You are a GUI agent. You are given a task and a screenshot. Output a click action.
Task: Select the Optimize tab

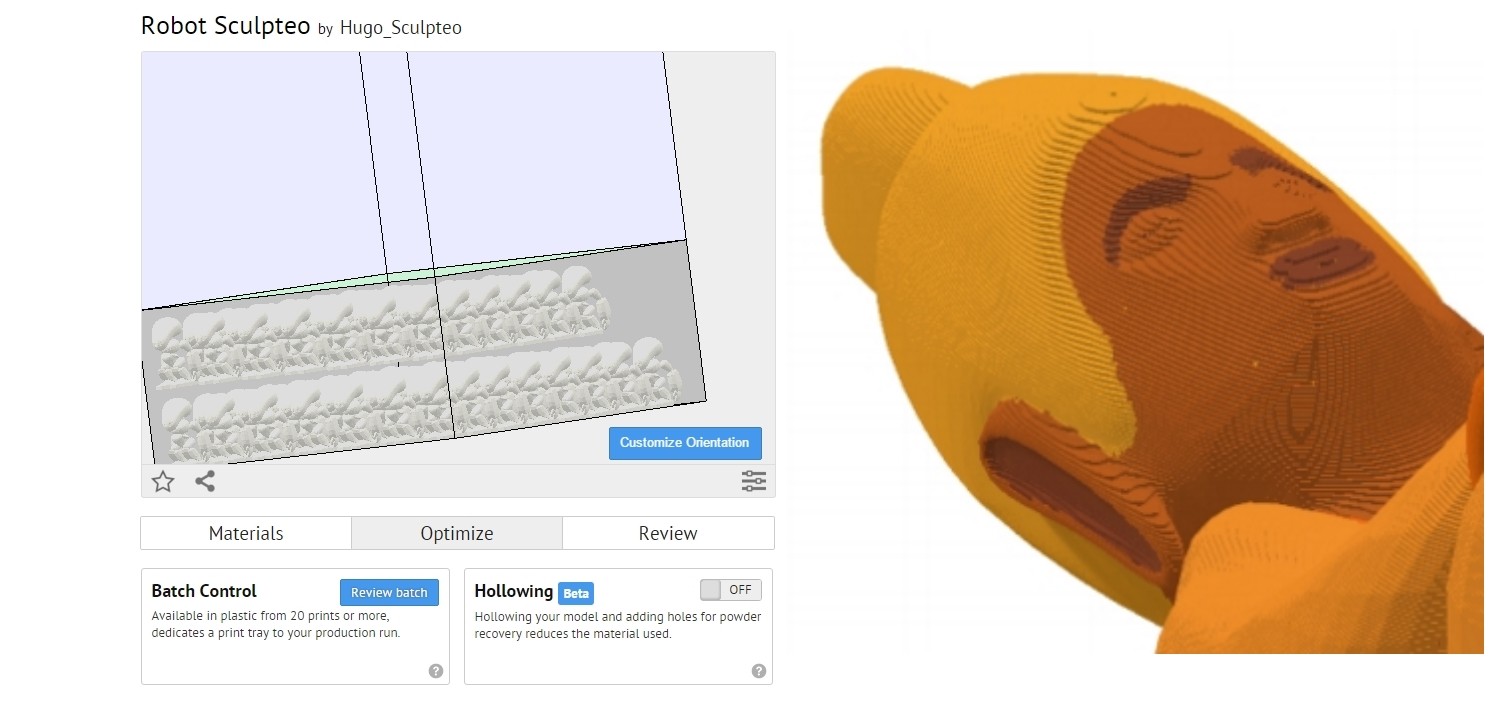click(x=457, y=533)
